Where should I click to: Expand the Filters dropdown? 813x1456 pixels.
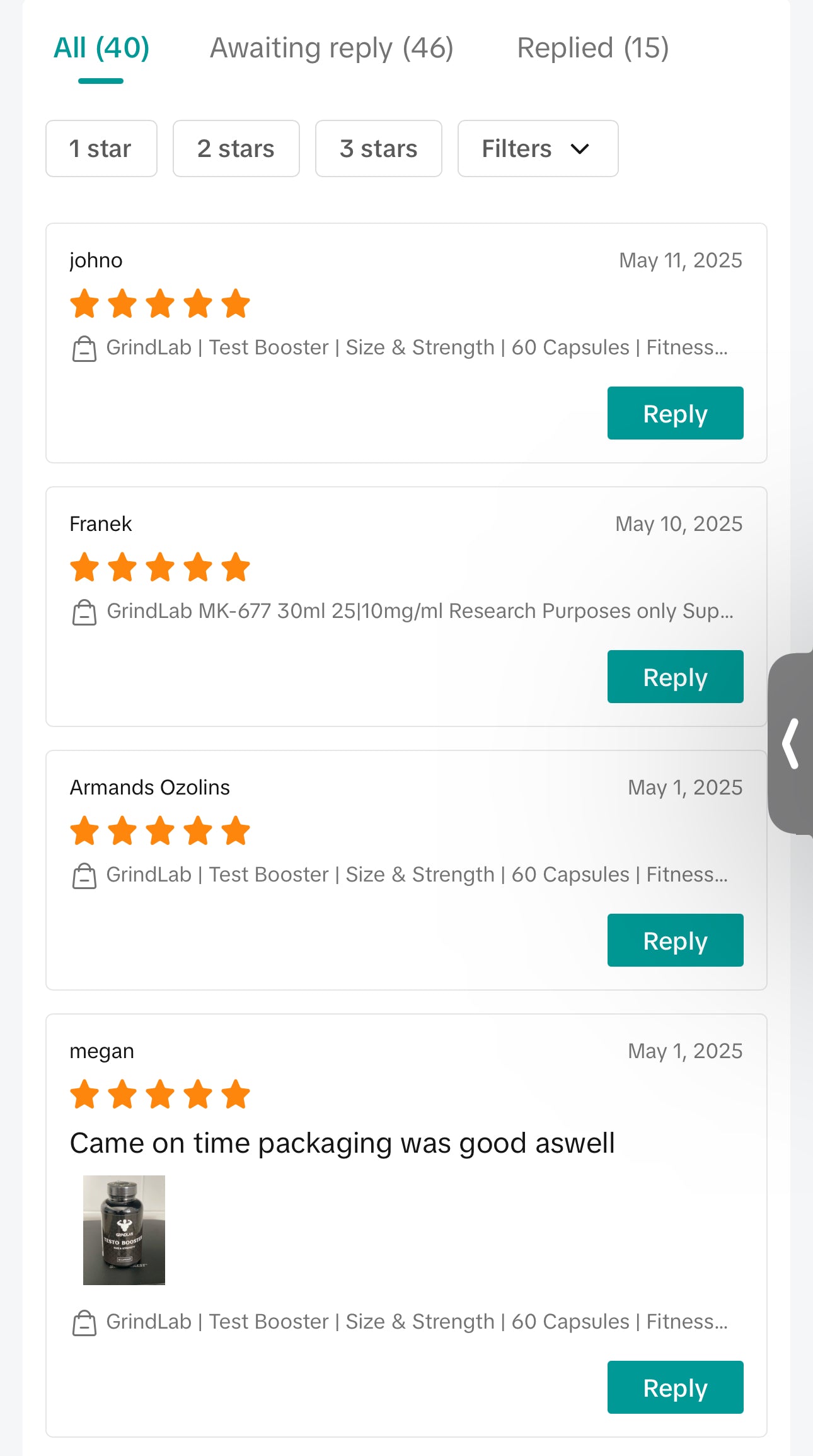pyautogui.click(x=538, y=149)
